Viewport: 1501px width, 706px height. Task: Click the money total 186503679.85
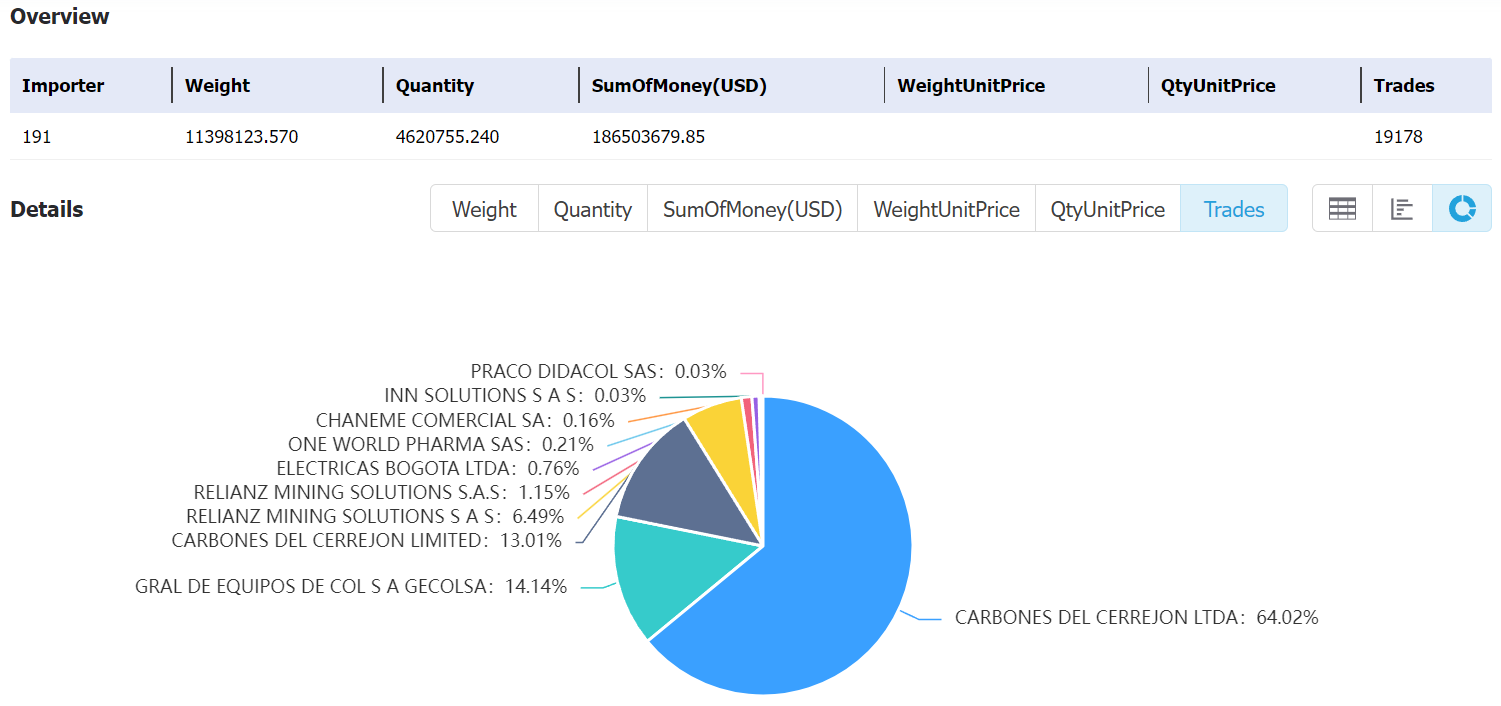point(648,137)
